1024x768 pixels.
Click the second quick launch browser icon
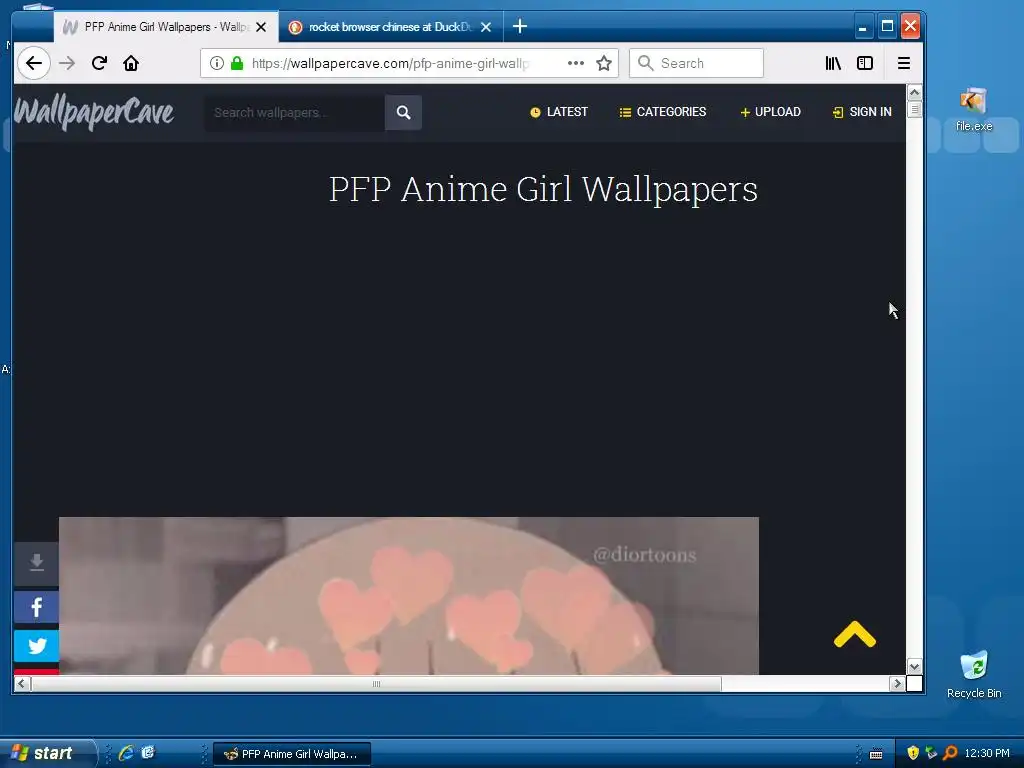tap(148, 753)
